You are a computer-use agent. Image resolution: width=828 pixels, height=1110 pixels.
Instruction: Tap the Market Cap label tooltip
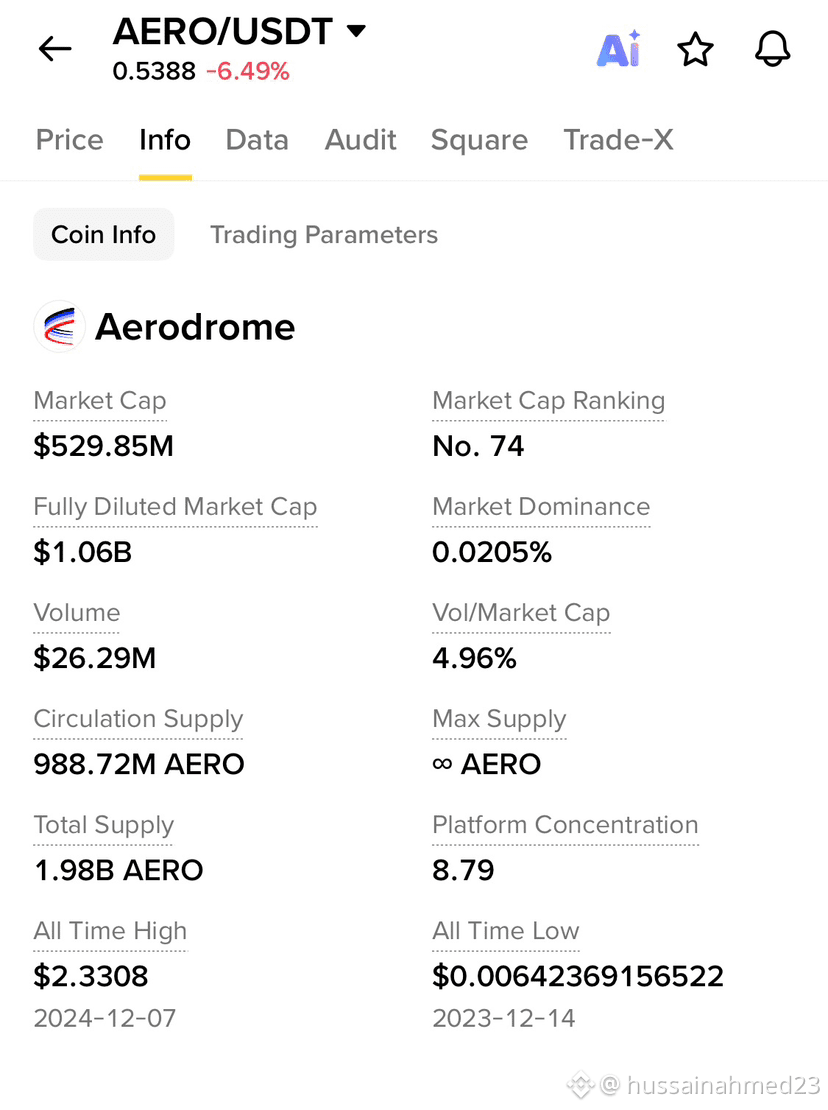(x=100, y=401)
